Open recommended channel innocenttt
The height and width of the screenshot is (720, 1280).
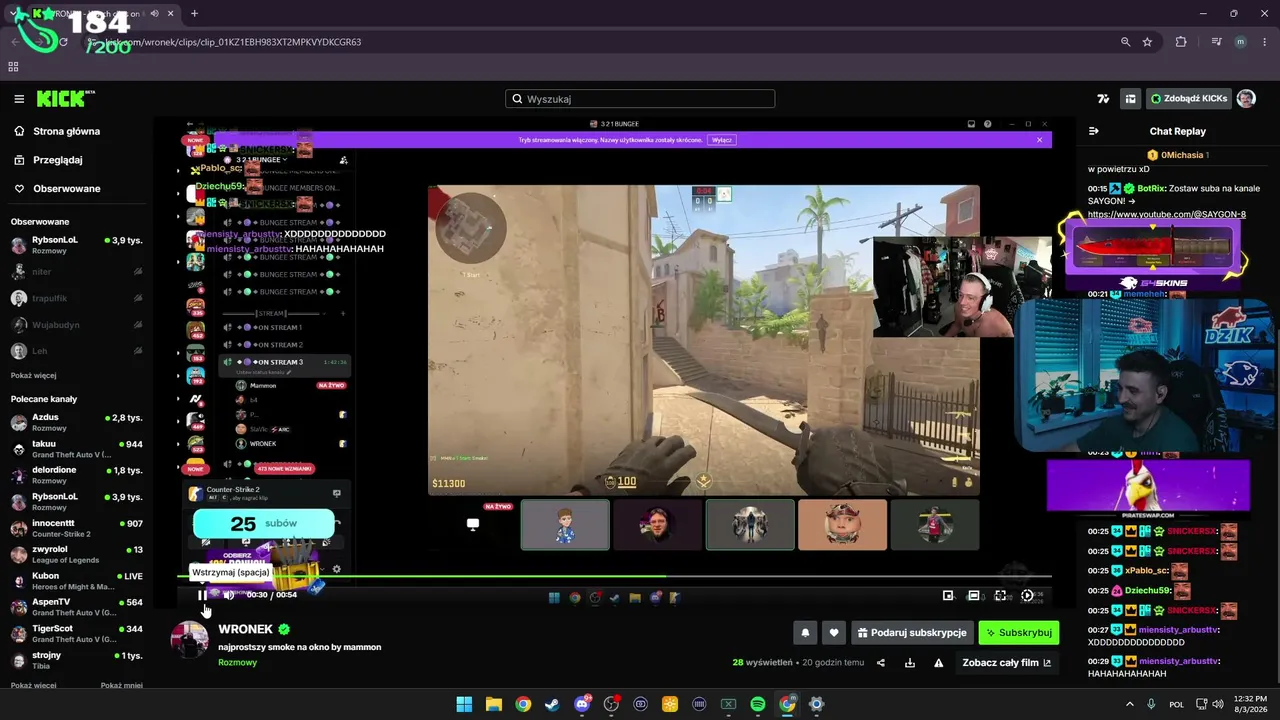click(x=76, y=528)
